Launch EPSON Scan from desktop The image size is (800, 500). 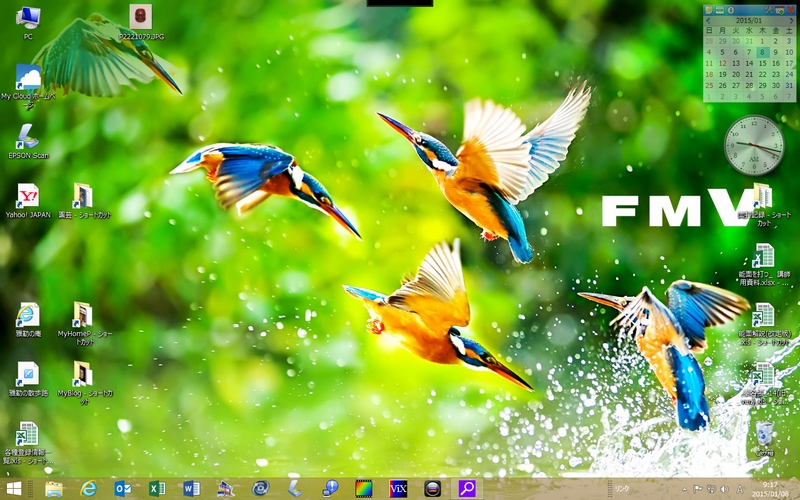tap(28, 141)
